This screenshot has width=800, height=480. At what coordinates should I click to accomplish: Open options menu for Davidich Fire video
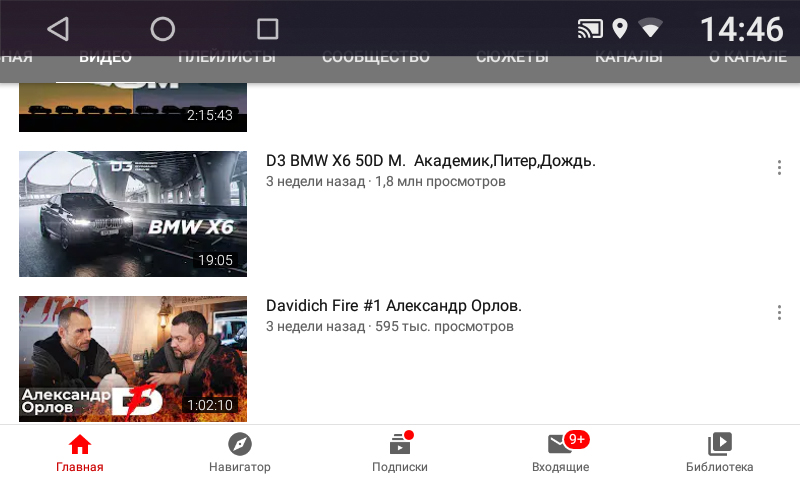tap(779, 313)
